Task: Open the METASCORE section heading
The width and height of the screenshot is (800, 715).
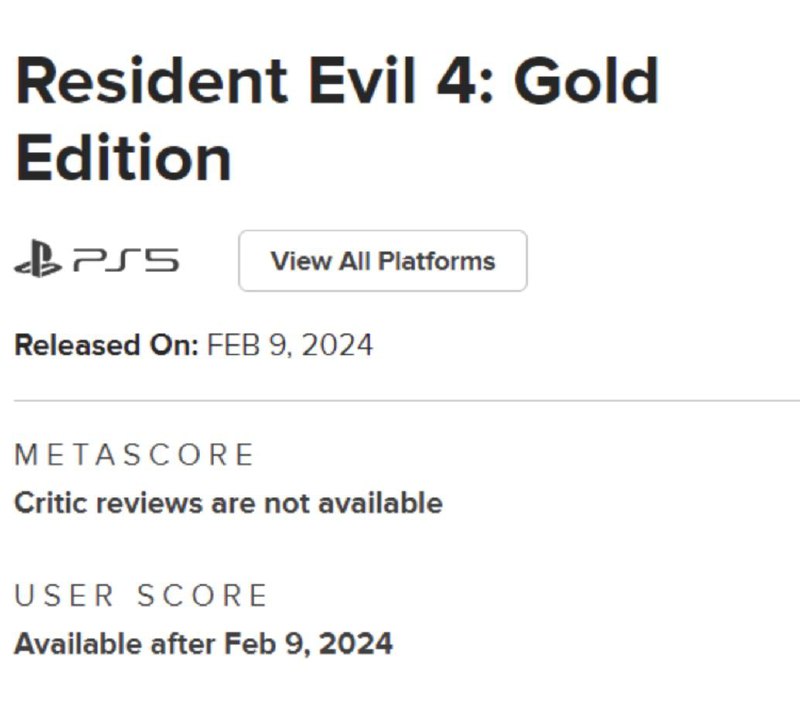Action: [134, 455]
